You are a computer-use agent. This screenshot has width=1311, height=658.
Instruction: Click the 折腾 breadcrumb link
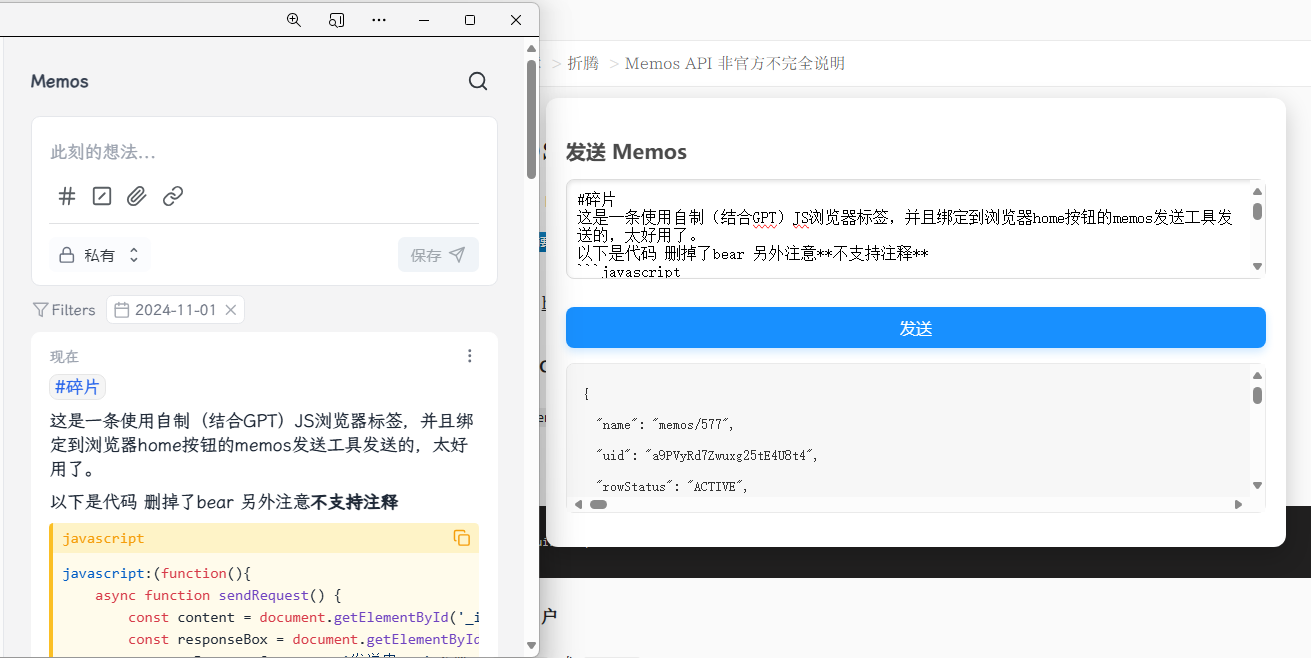[x=583, y=63]
